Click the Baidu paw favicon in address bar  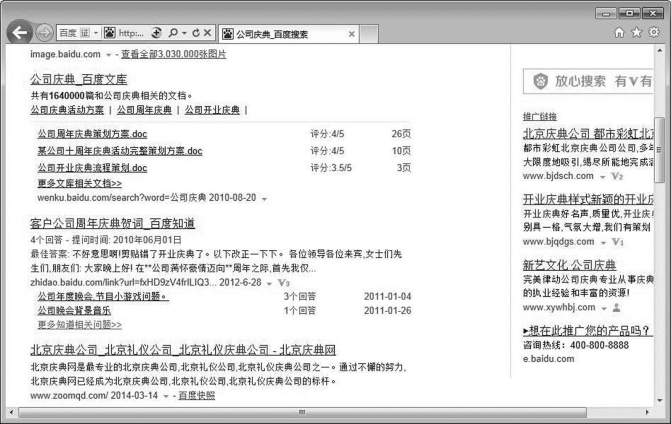110,33
